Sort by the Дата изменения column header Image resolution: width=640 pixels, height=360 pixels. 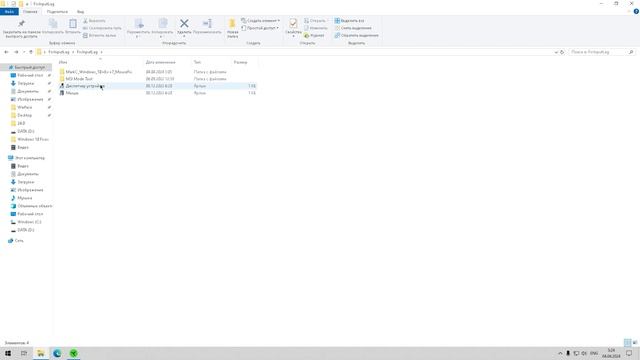160,62
